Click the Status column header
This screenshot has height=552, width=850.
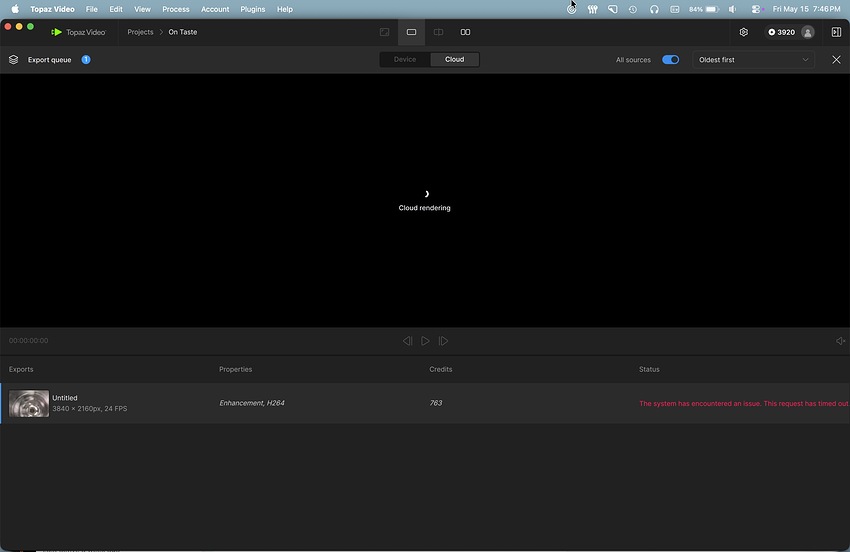pyautogui.click(x=649, y=369)
